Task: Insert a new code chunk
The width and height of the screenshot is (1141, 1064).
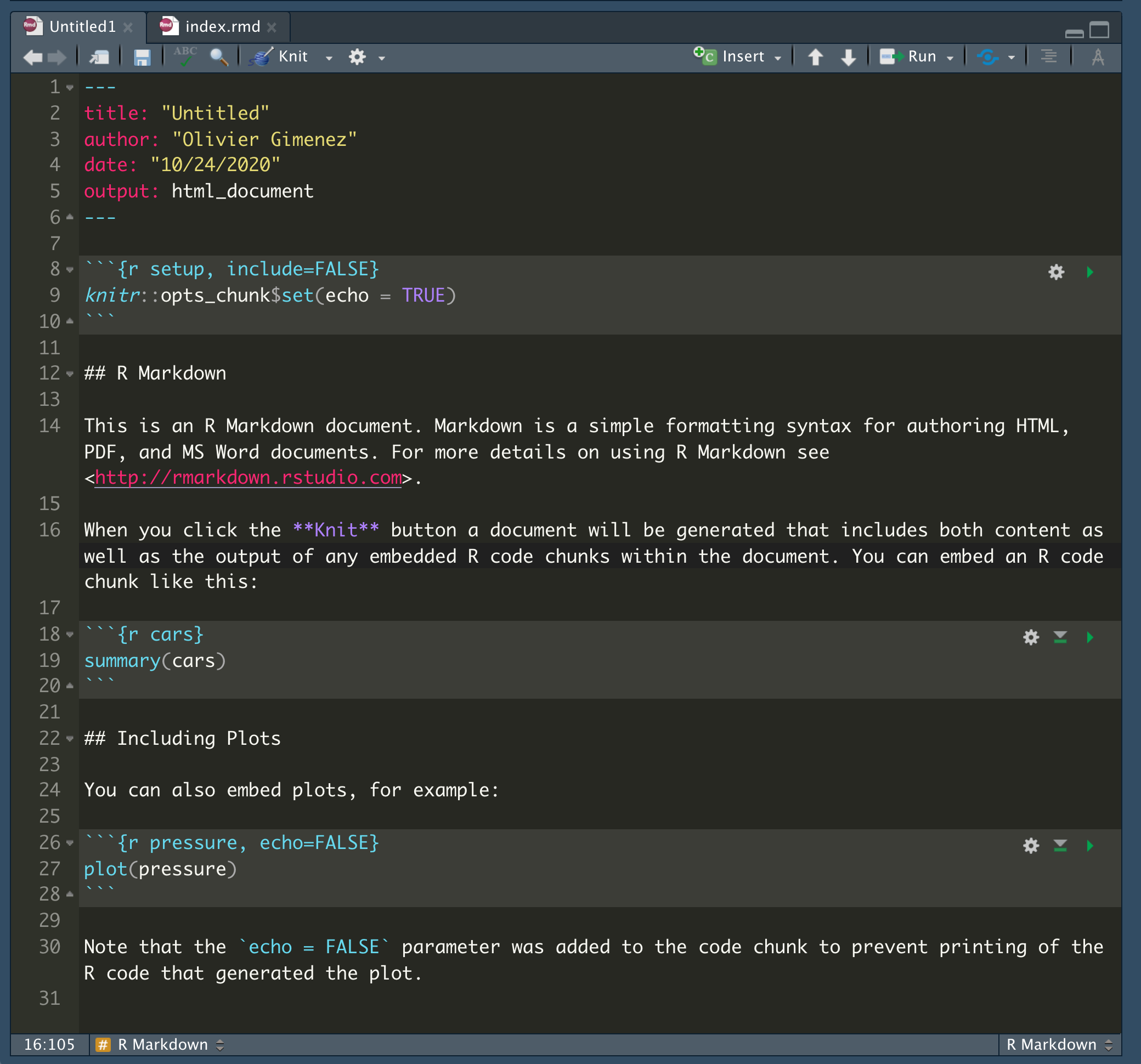Action: [x=730, y=56]
